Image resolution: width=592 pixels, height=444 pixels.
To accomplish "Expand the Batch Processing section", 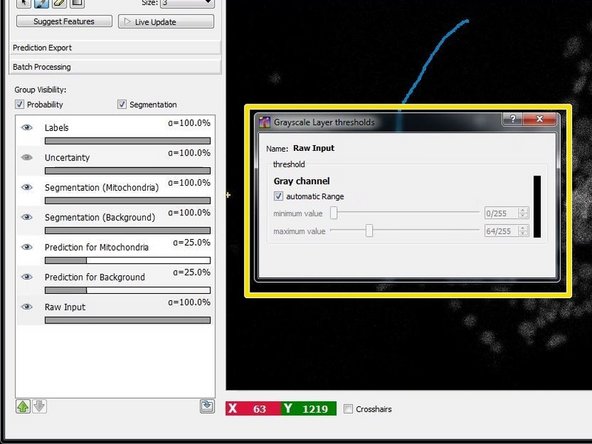I will coord(115,67).
